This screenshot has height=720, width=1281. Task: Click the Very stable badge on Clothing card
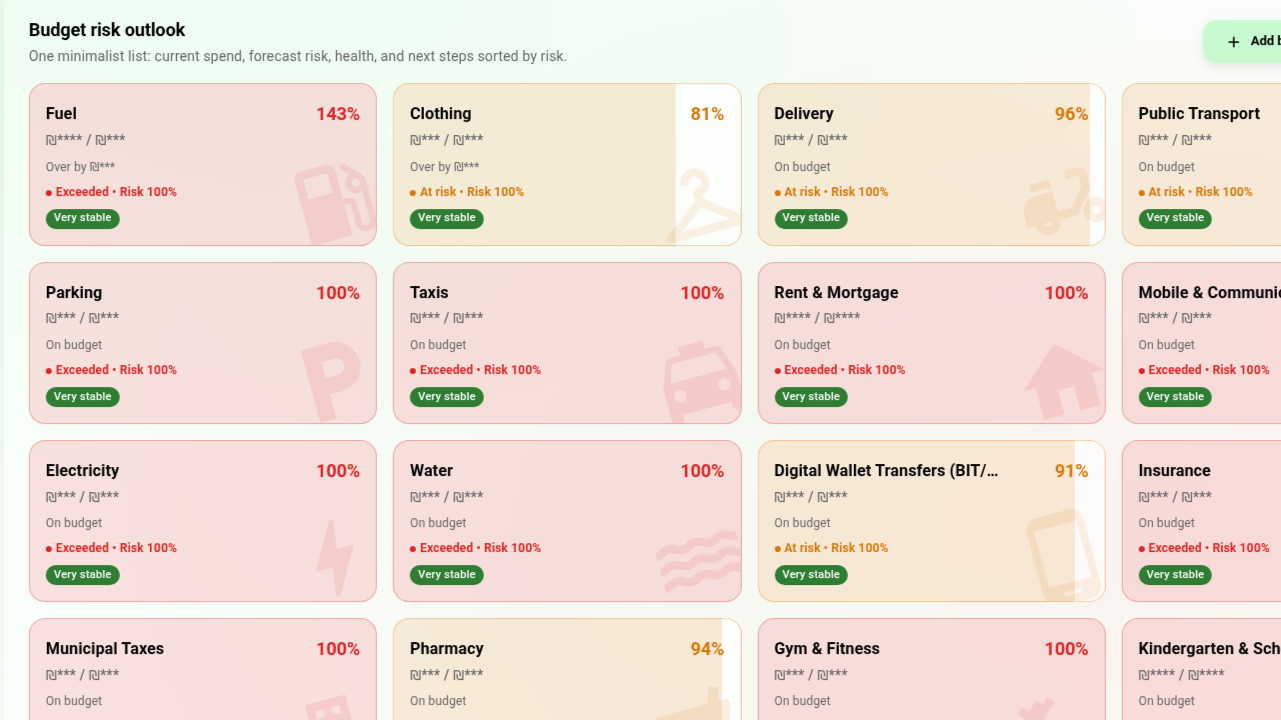(447, 218)
